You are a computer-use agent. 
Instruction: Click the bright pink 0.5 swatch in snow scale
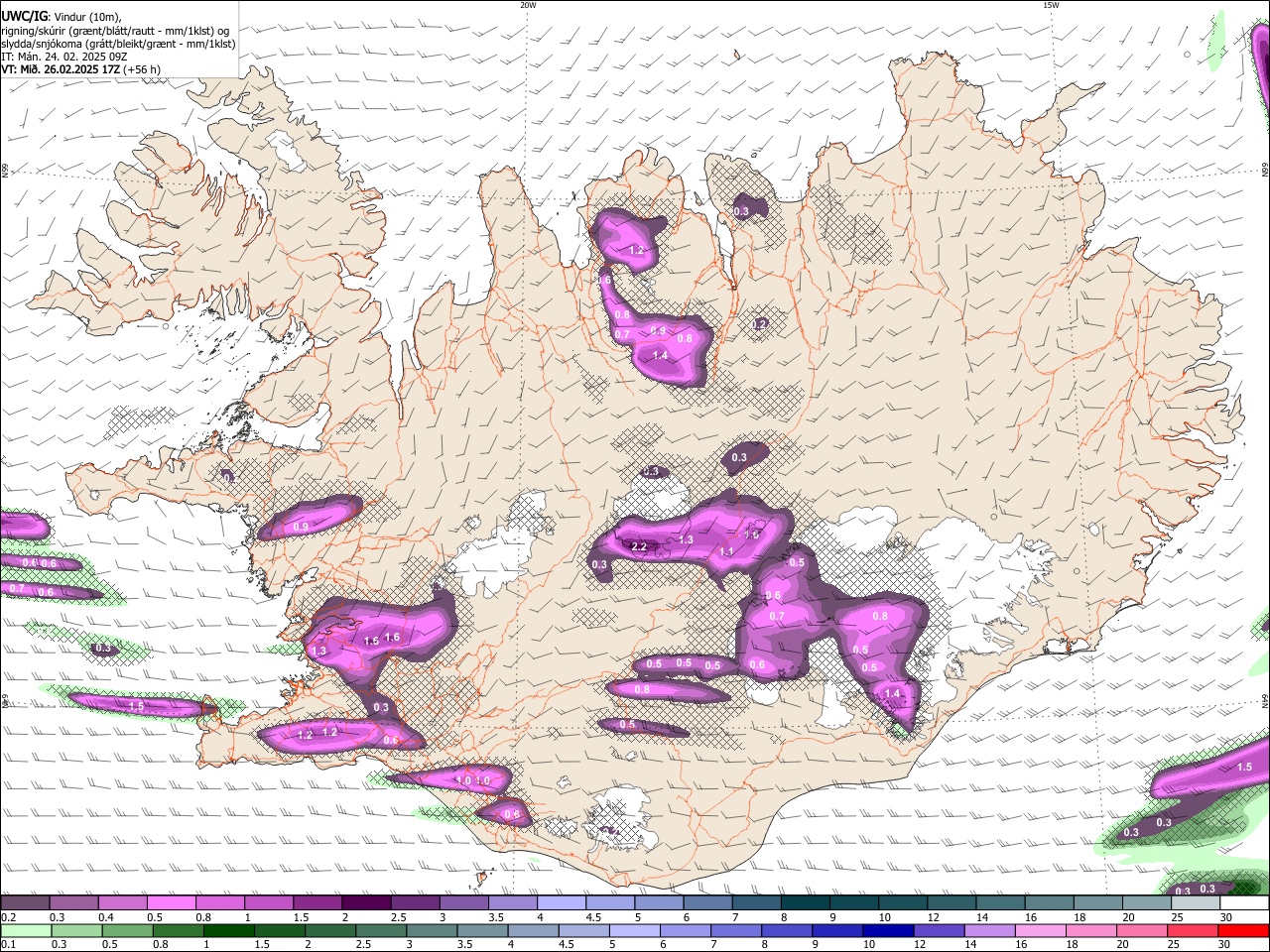[x=171, y=903]
